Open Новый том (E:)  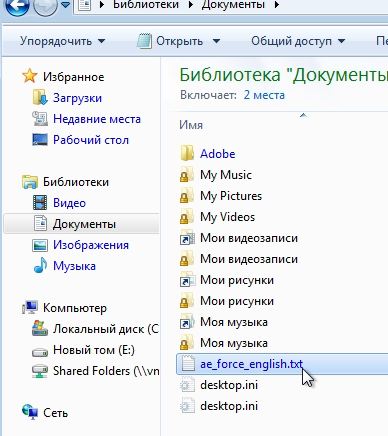[94, 350]
